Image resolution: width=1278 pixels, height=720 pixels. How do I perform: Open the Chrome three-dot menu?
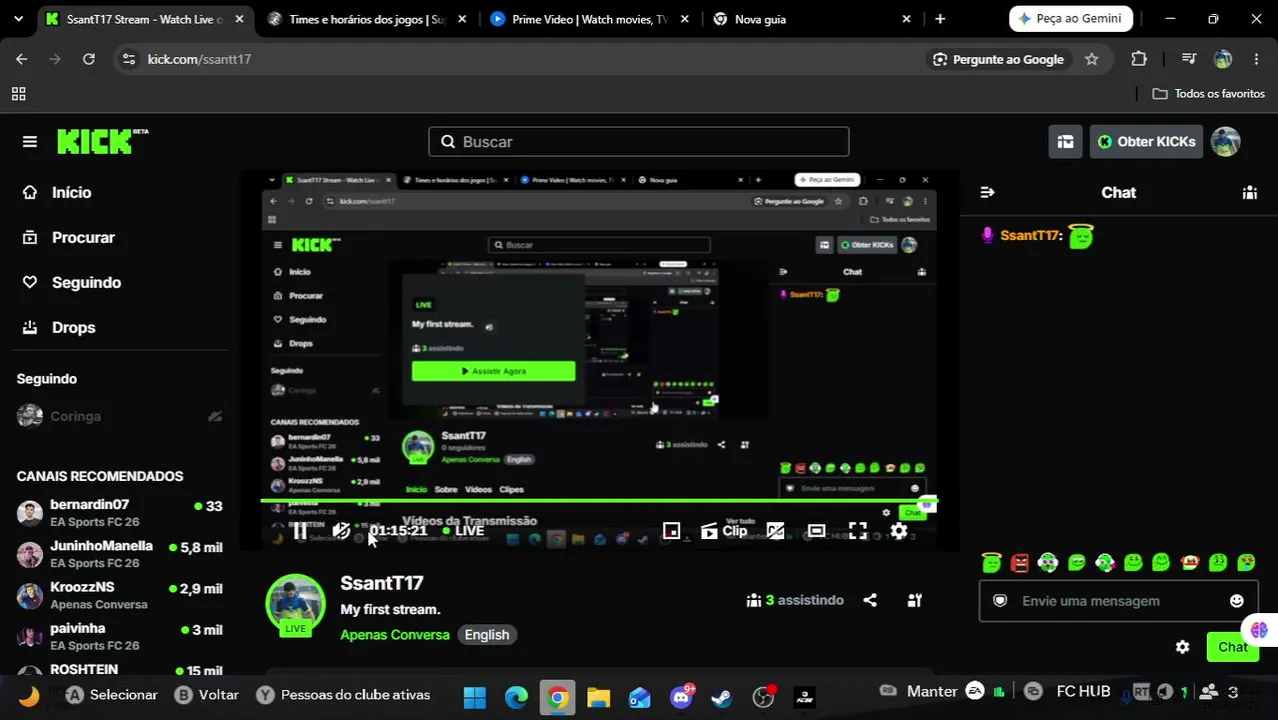tap(1256, 59)
